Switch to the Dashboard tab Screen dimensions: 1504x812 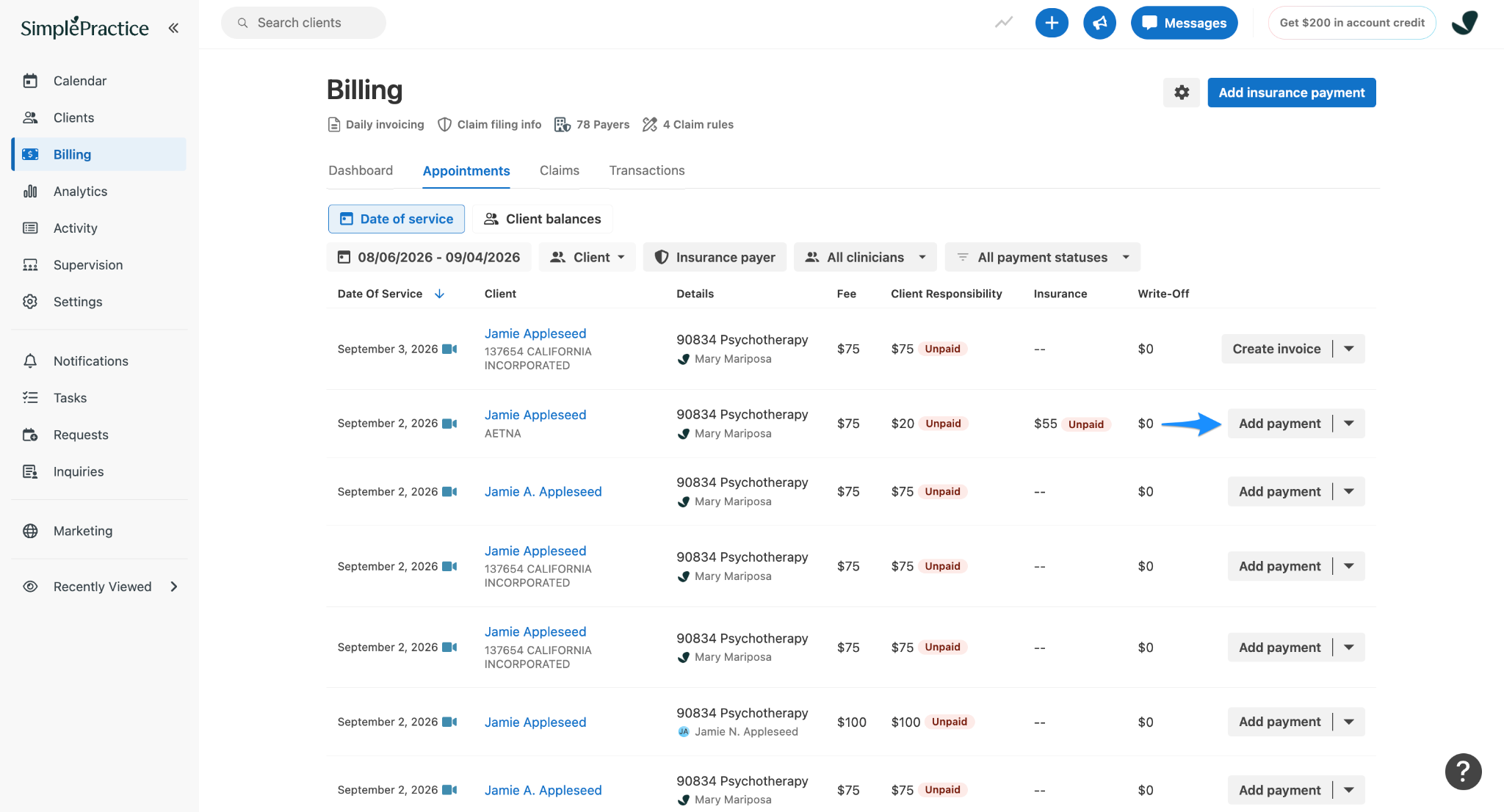(x=361, y=170)
